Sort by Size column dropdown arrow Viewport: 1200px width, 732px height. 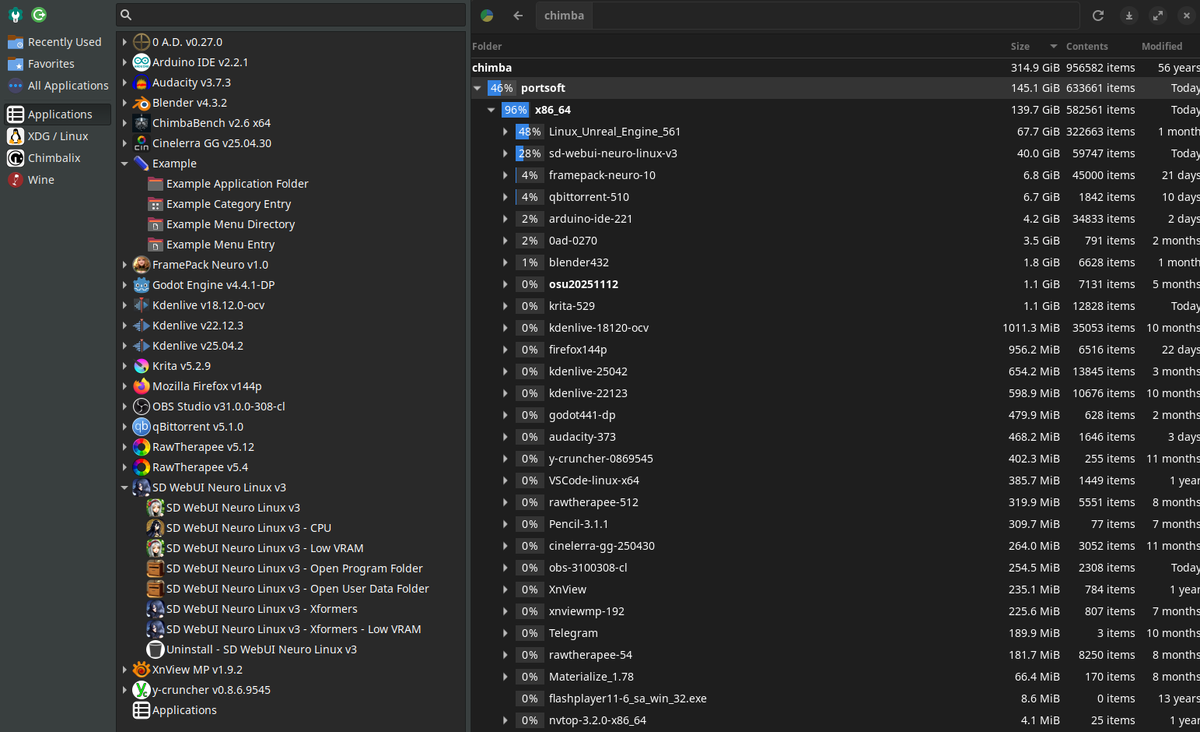(1053, 47)
